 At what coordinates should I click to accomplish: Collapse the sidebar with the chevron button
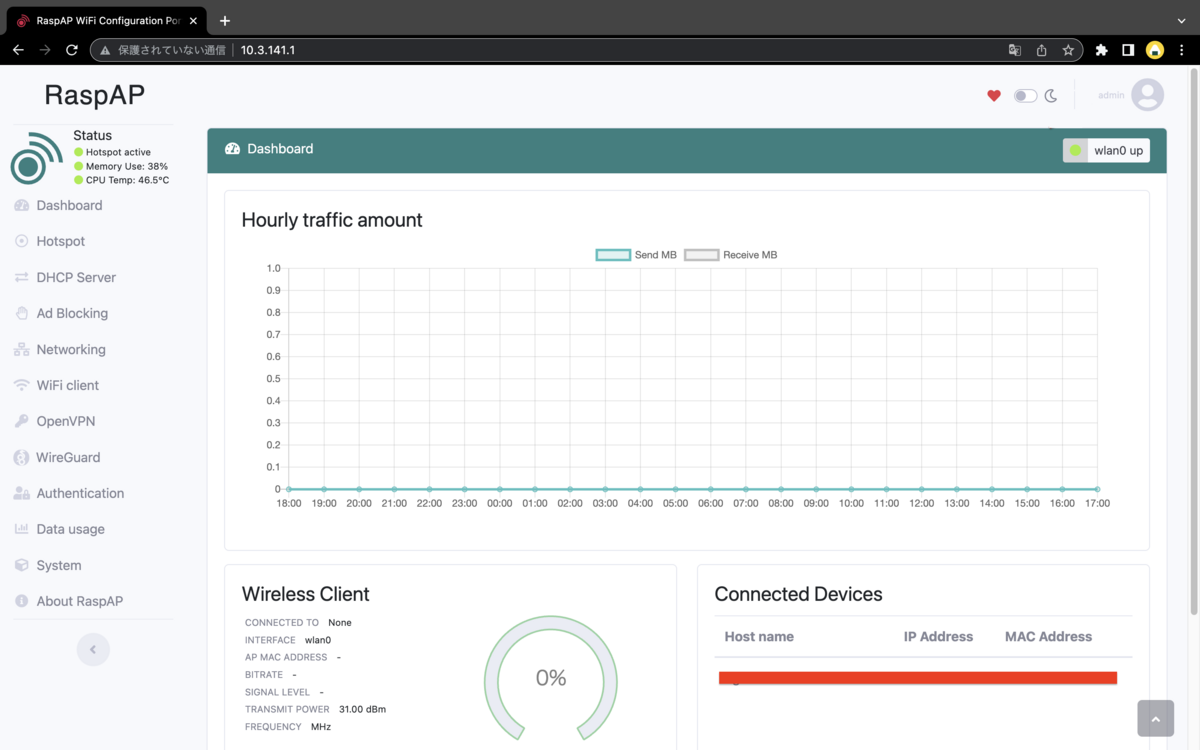(x=93, y=649)
